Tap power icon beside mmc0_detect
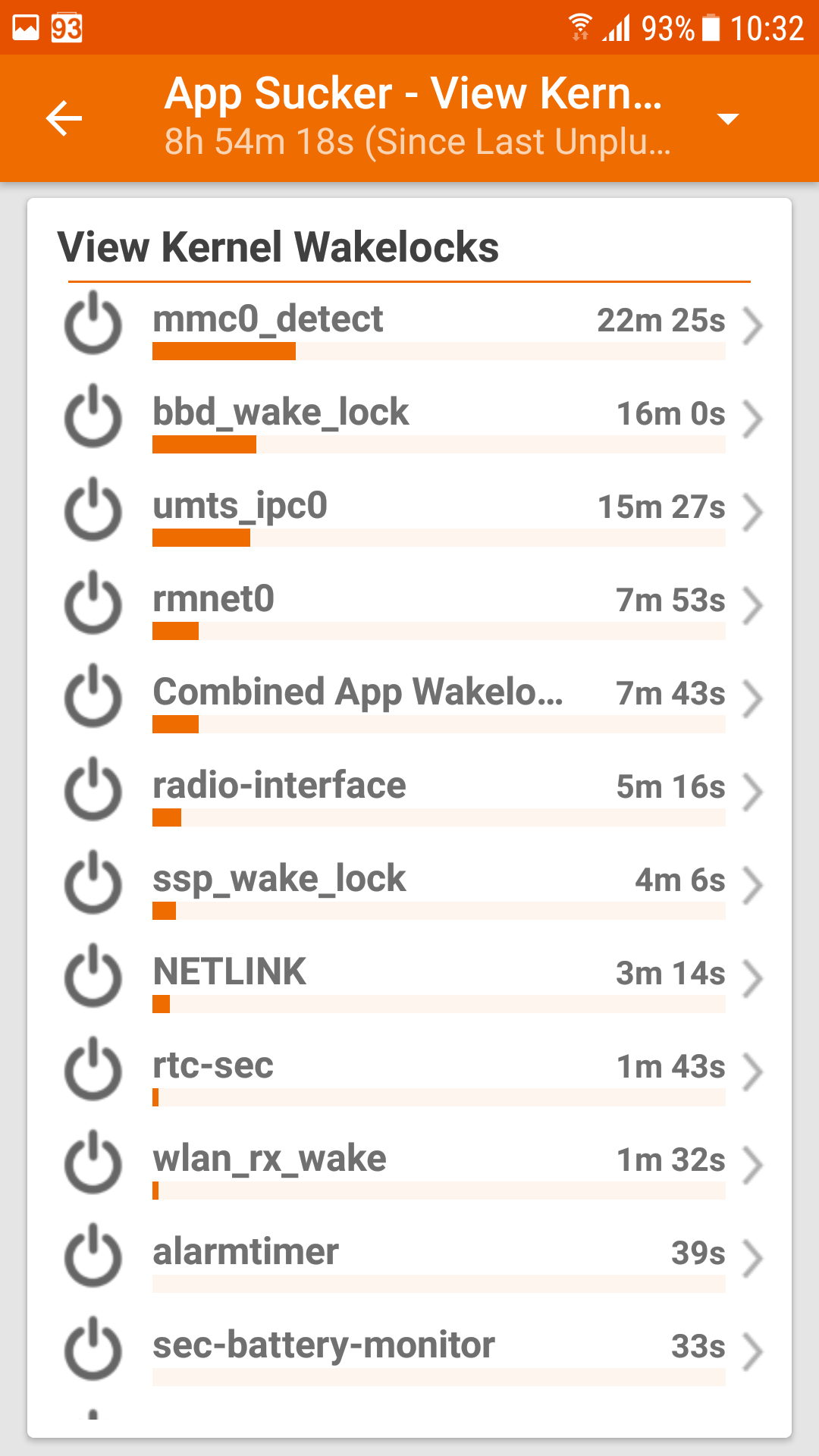The width and height of the screenshot is (819, 1456). coord(93,324)
